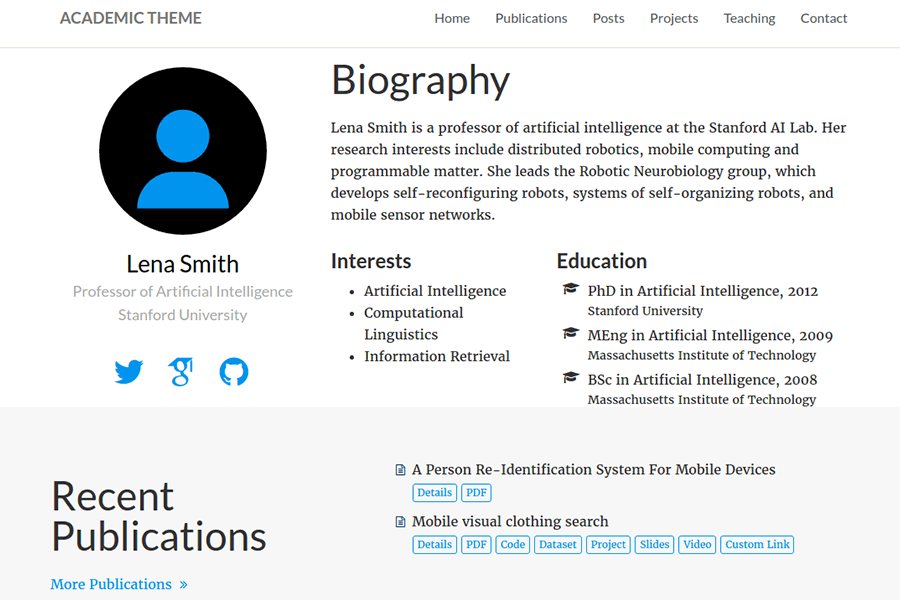Click the Academic Theme site title
The height and width of the screenshot is (600, 900).
coord(131,18)
